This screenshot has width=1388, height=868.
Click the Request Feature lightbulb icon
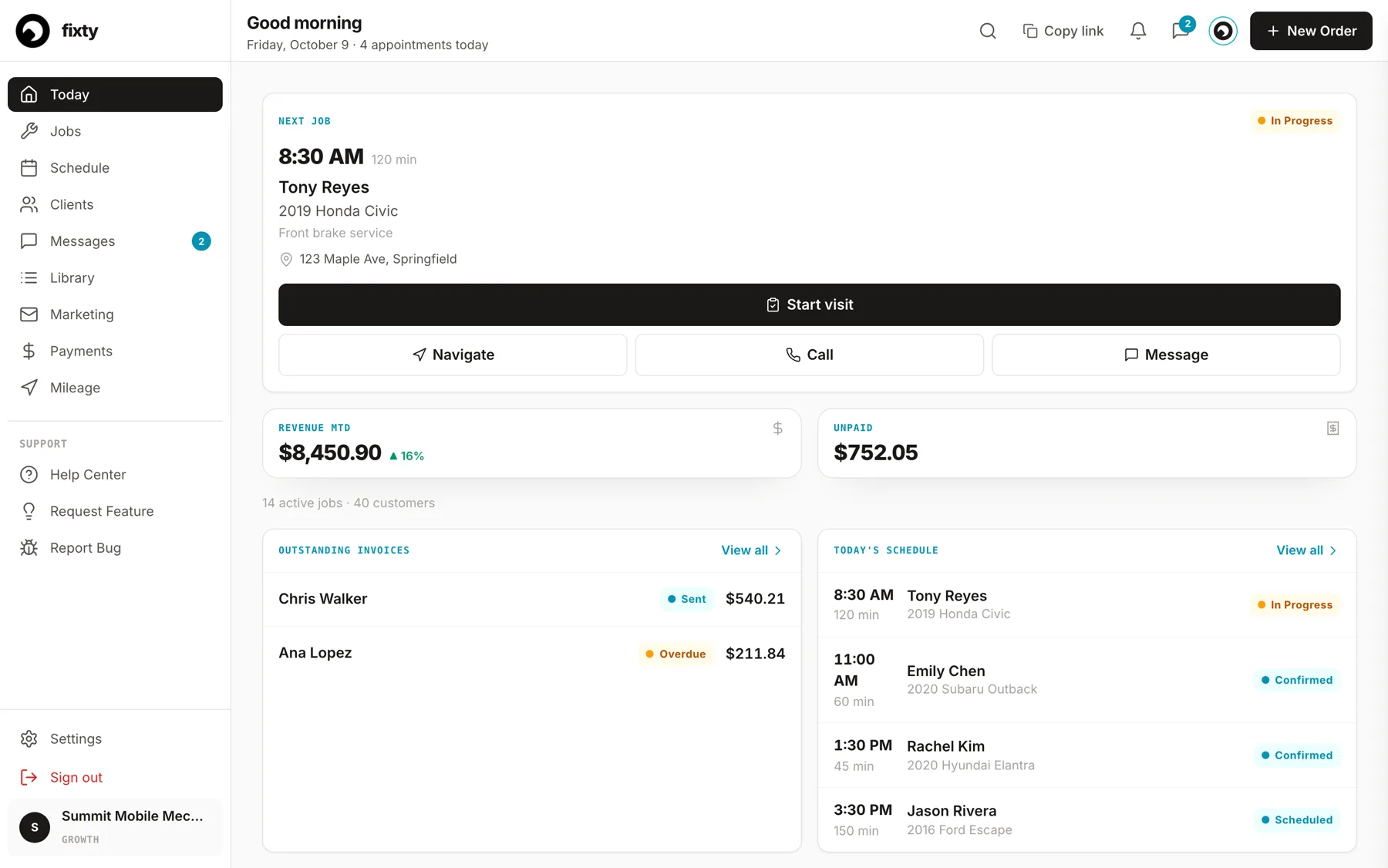pyautogui.click(x=29, y=511)
